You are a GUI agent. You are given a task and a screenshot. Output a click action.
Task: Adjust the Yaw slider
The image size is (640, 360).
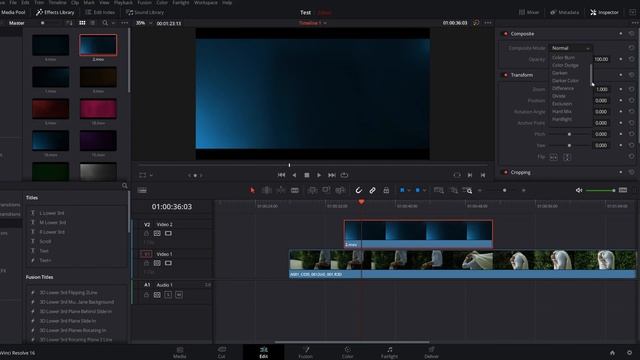[569, 145]
